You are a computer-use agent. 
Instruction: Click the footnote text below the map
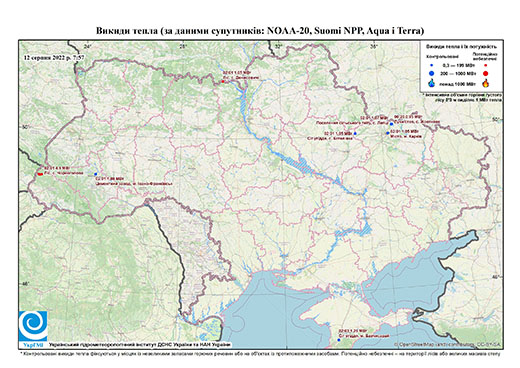(x=260, y=353)
